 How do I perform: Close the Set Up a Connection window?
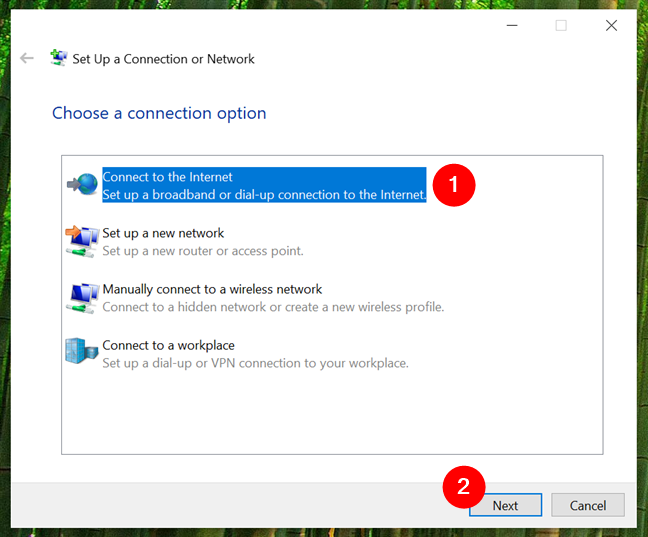click(x=611, y=26)
